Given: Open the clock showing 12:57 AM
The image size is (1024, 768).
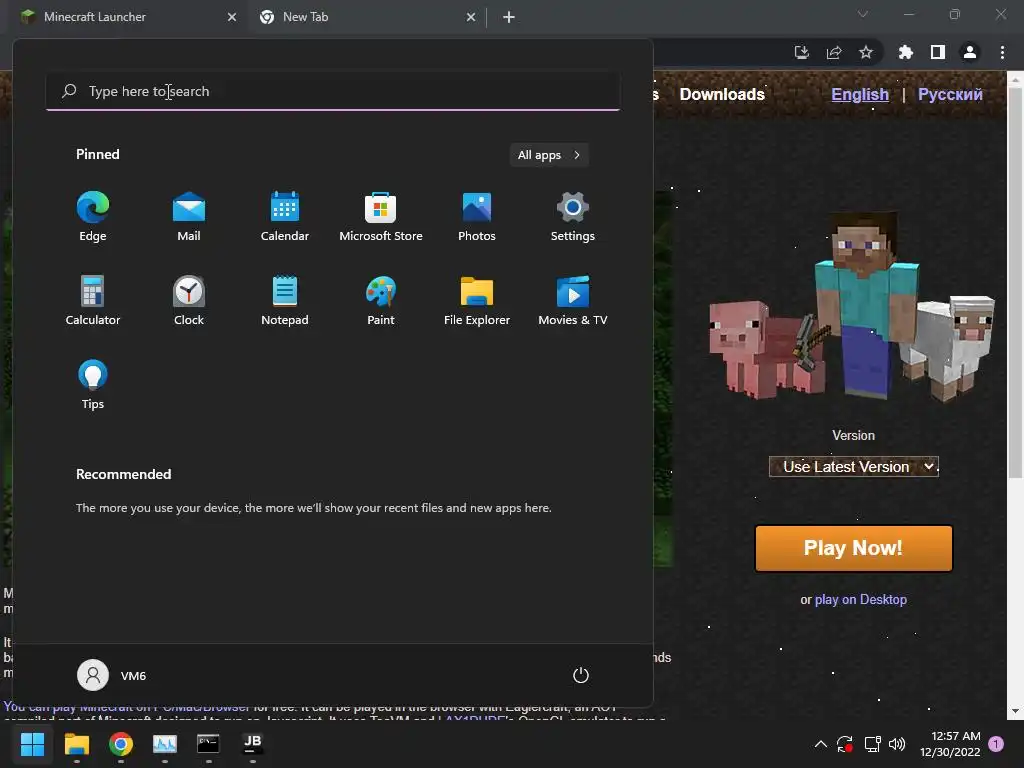Looking at the screenshot, I should pos(950,744).
